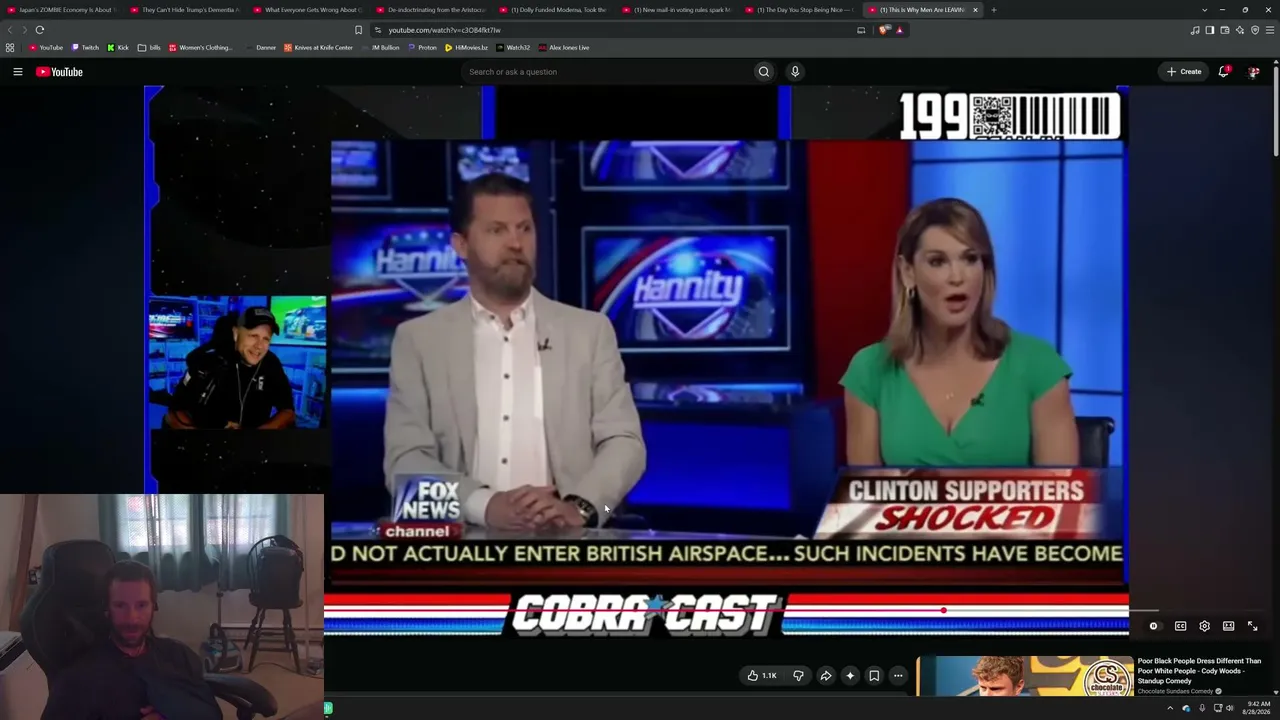Open Leo AI sparkle icon in toolbar
The width and height of the screenshot is (1280, 720).
1240,30
